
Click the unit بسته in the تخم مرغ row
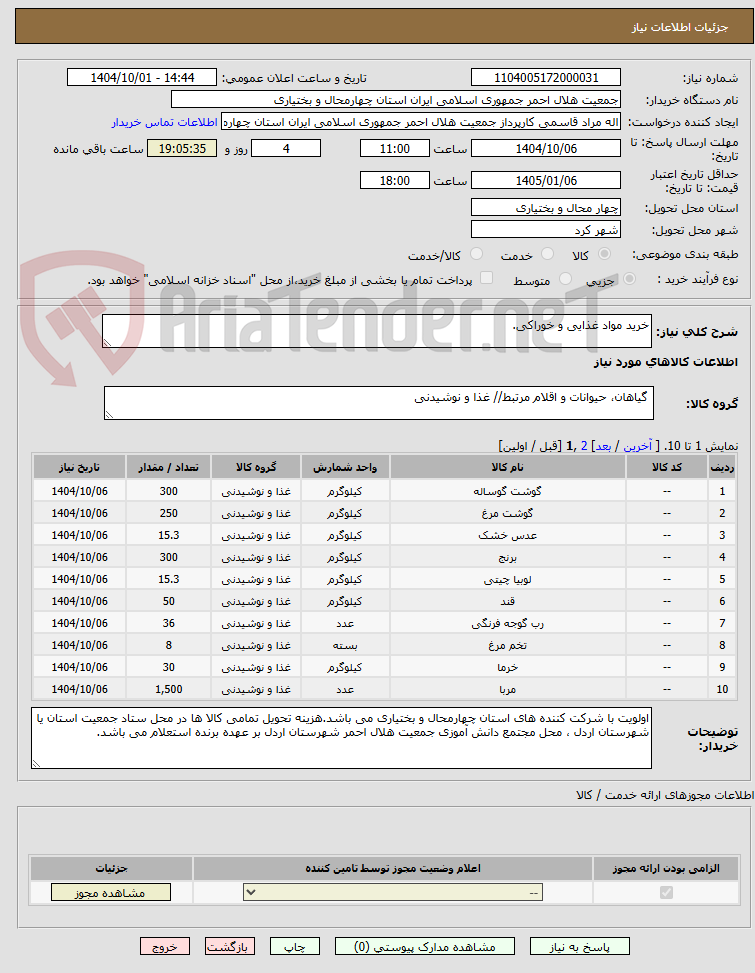click(x=345, y=645)
